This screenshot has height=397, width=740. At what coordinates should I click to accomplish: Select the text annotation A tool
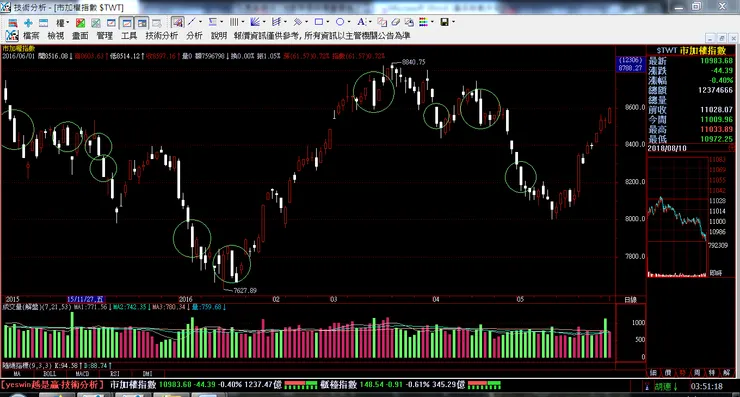361,22
